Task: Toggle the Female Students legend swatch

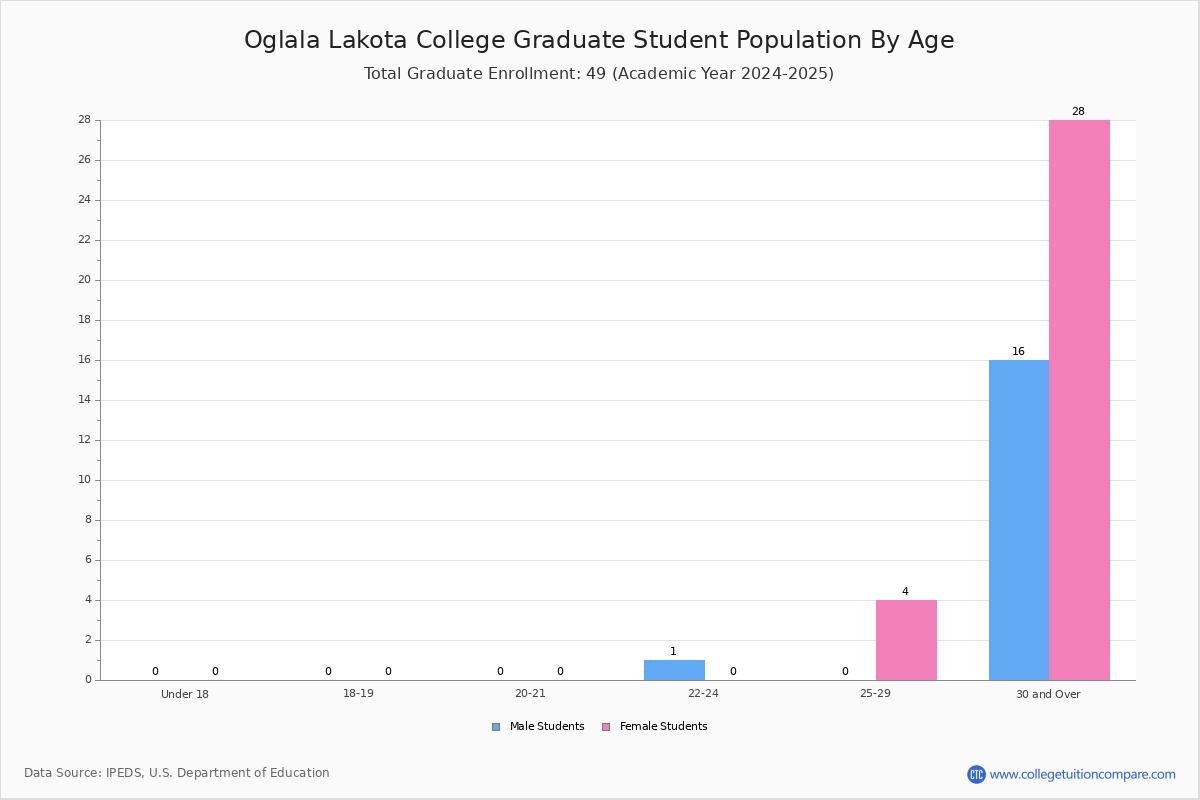Action: [606, 727]
